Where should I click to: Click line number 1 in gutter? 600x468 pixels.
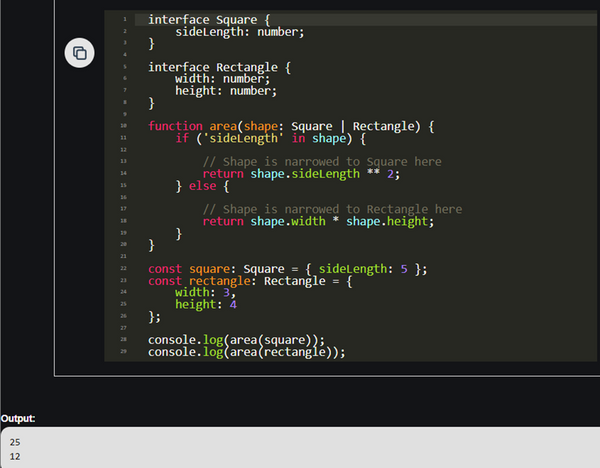coord(124,19)
